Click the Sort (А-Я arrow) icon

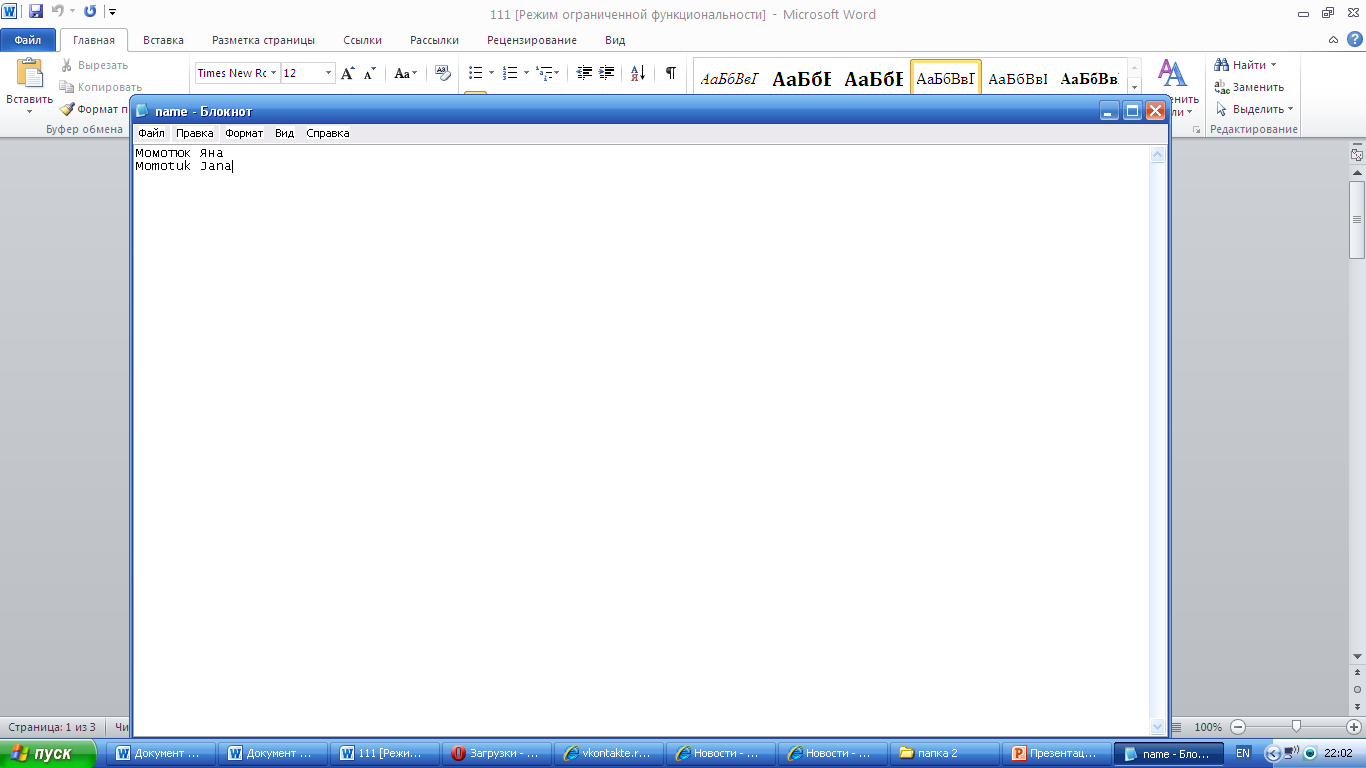pos(638,73)
